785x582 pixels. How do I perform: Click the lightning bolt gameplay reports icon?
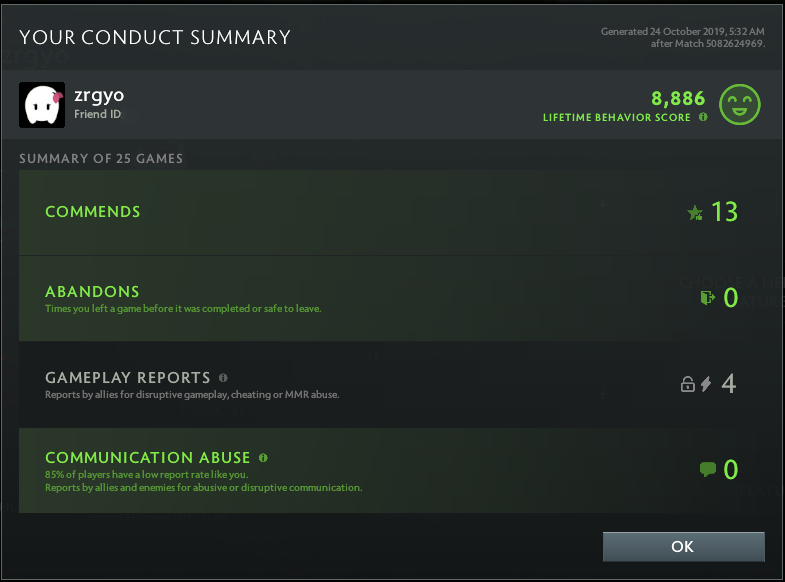[x=706, y=384]
